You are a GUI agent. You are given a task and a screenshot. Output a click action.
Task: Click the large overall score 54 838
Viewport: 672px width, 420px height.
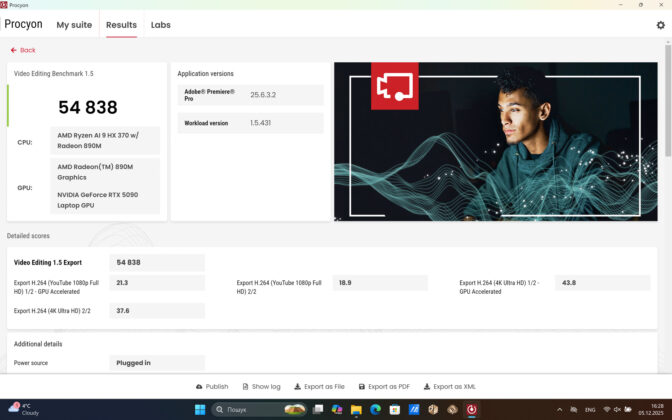(x=88, y=107)
